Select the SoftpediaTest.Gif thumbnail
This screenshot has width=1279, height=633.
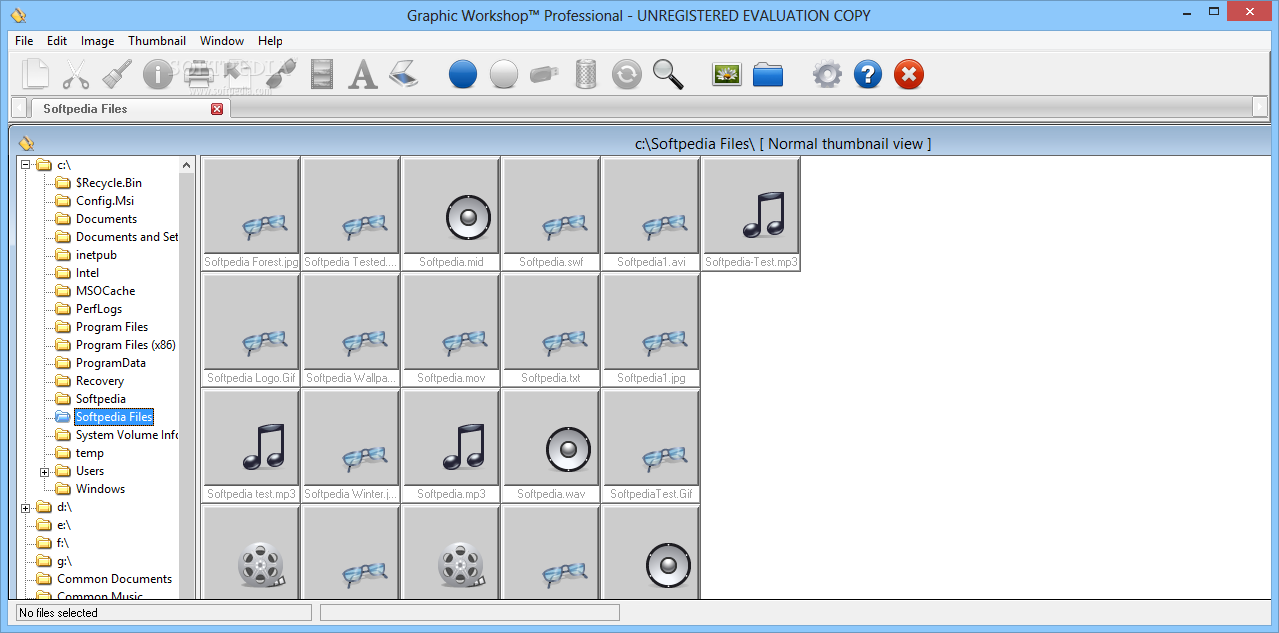tap(651, 446)
